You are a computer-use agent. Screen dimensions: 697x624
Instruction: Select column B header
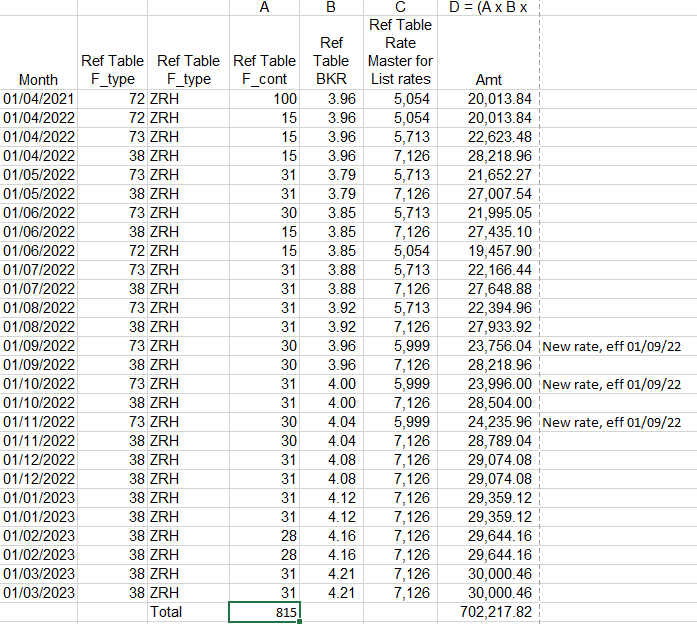tap(331, 8)
